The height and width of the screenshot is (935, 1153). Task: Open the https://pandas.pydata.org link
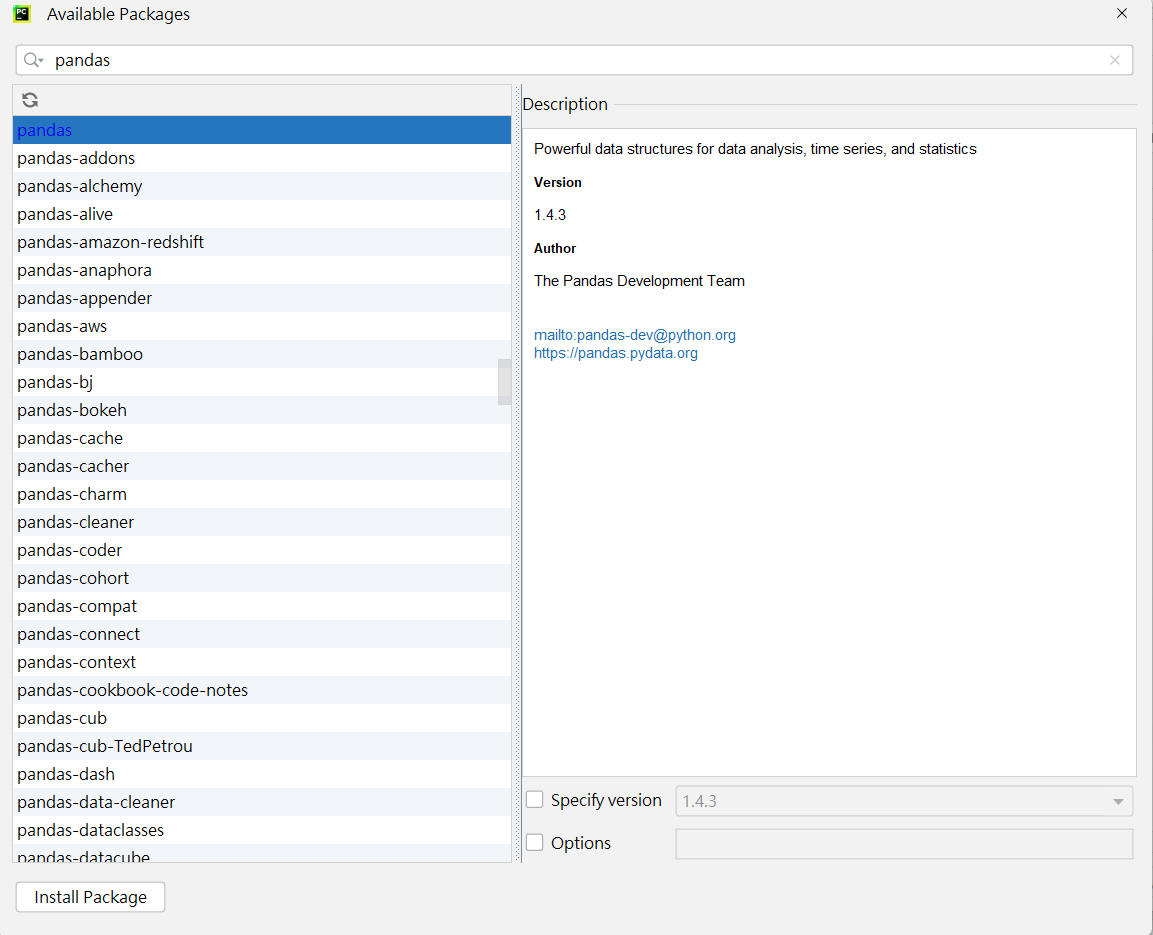tap(615, 353)
